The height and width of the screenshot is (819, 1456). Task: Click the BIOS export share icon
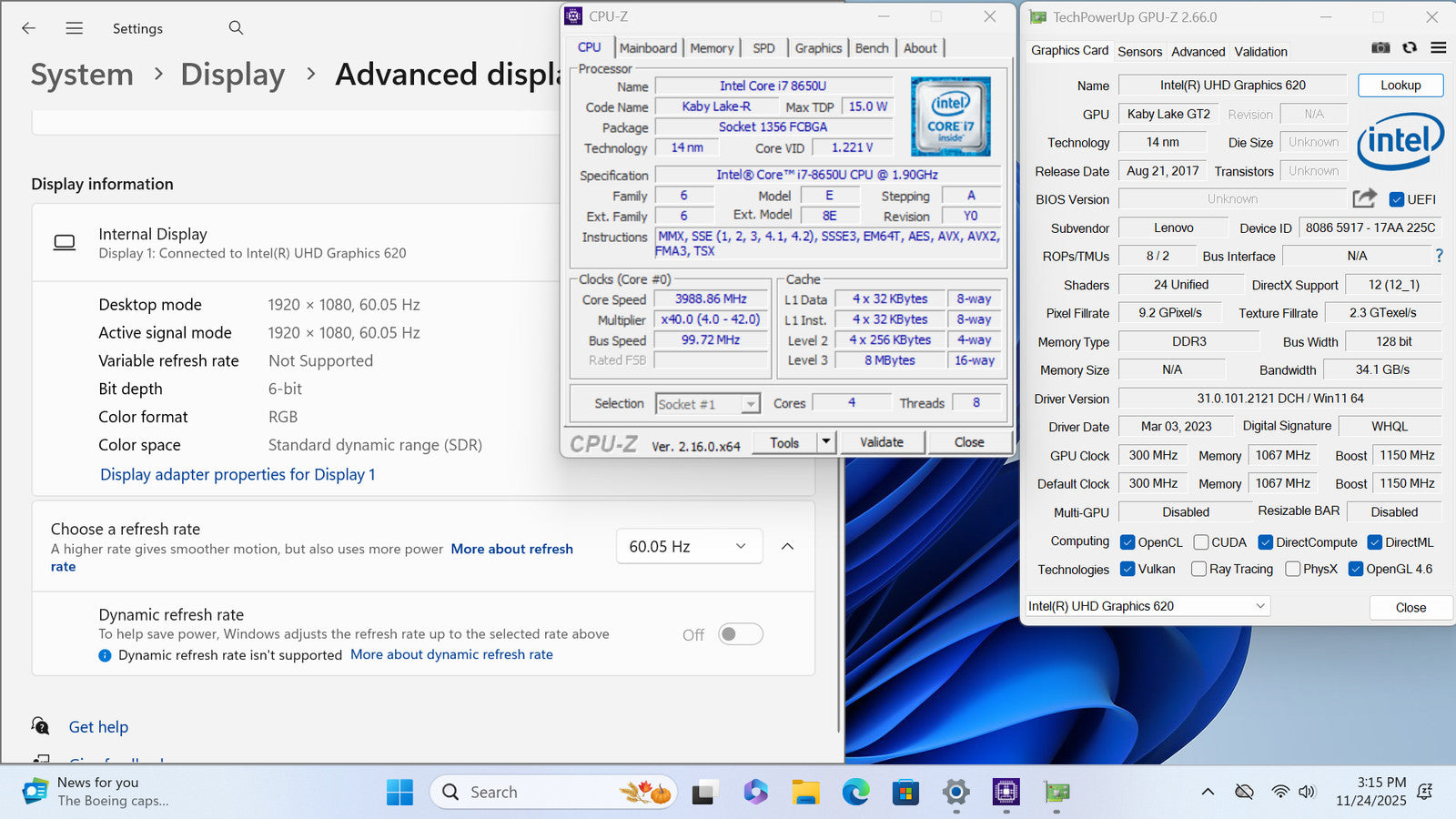tap(1364, 198)
